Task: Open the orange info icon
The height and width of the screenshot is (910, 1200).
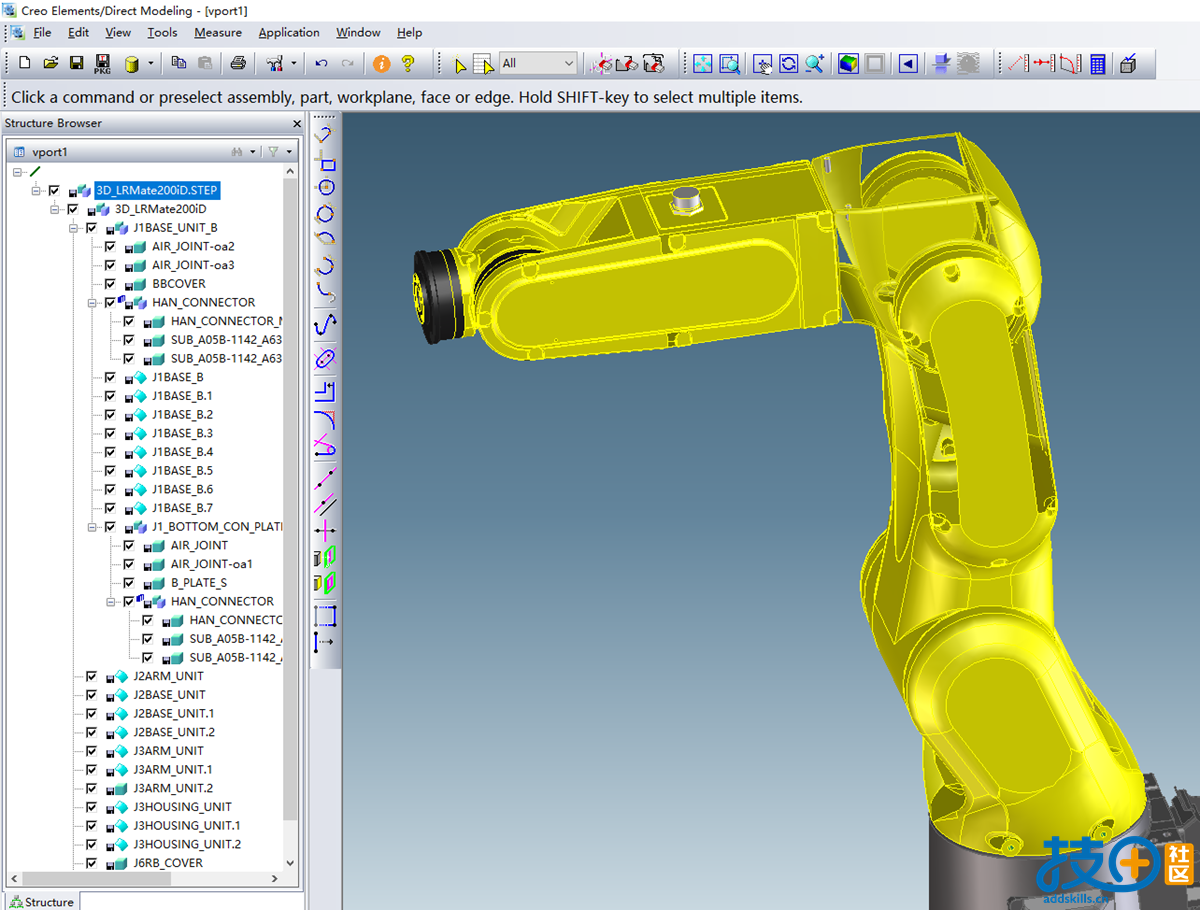Action: coord(381,63)
